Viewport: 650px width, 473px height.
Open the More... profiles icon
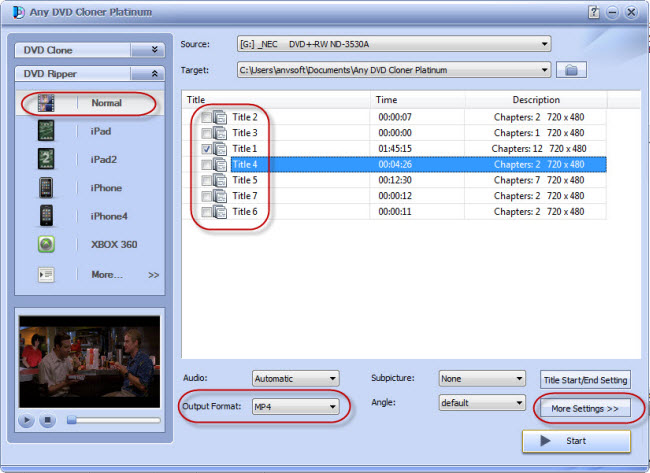coord(46,274)
